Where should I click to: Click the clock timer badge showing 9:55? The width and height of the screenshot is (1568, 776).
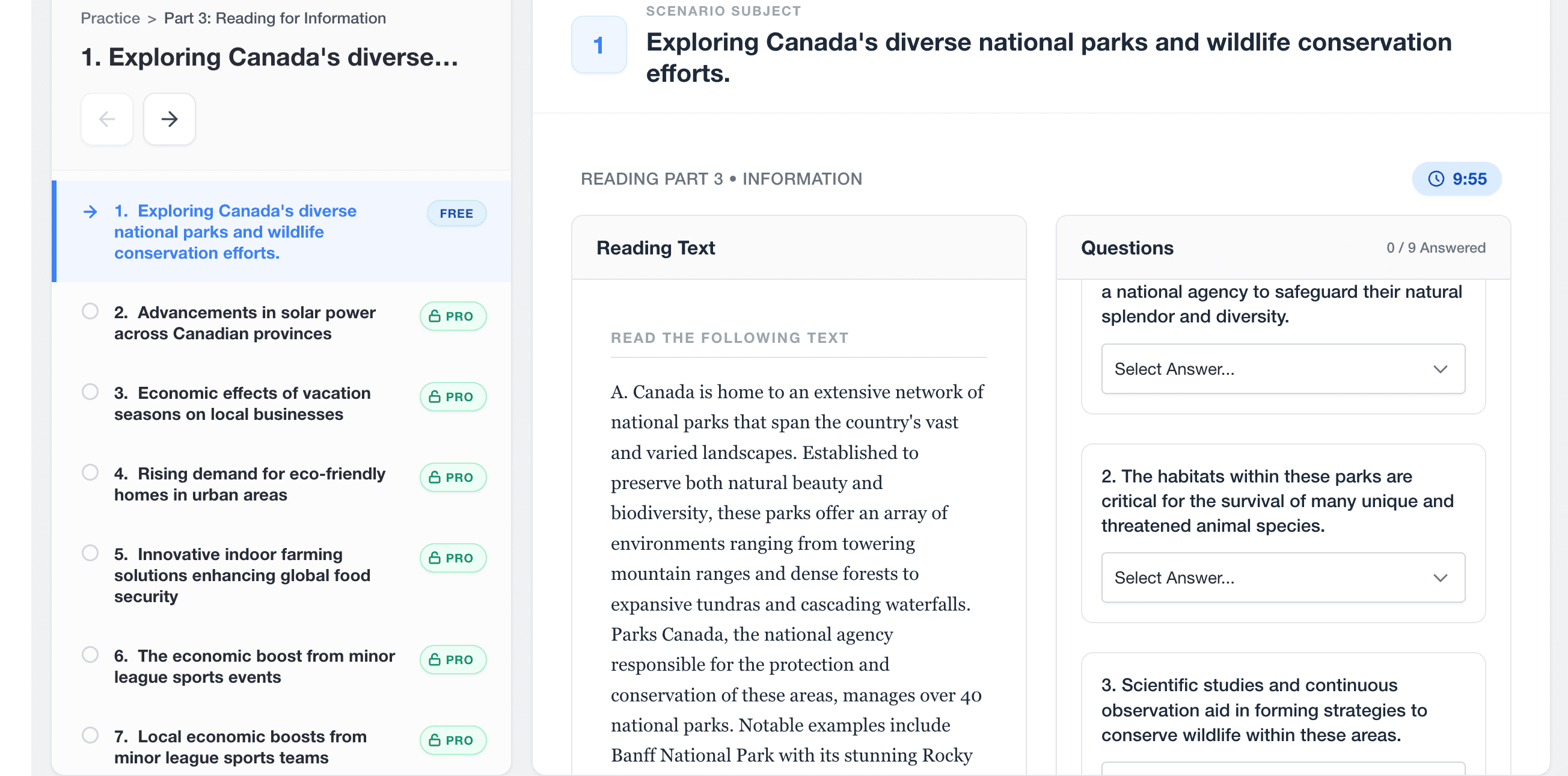[x=1456, y=179]
